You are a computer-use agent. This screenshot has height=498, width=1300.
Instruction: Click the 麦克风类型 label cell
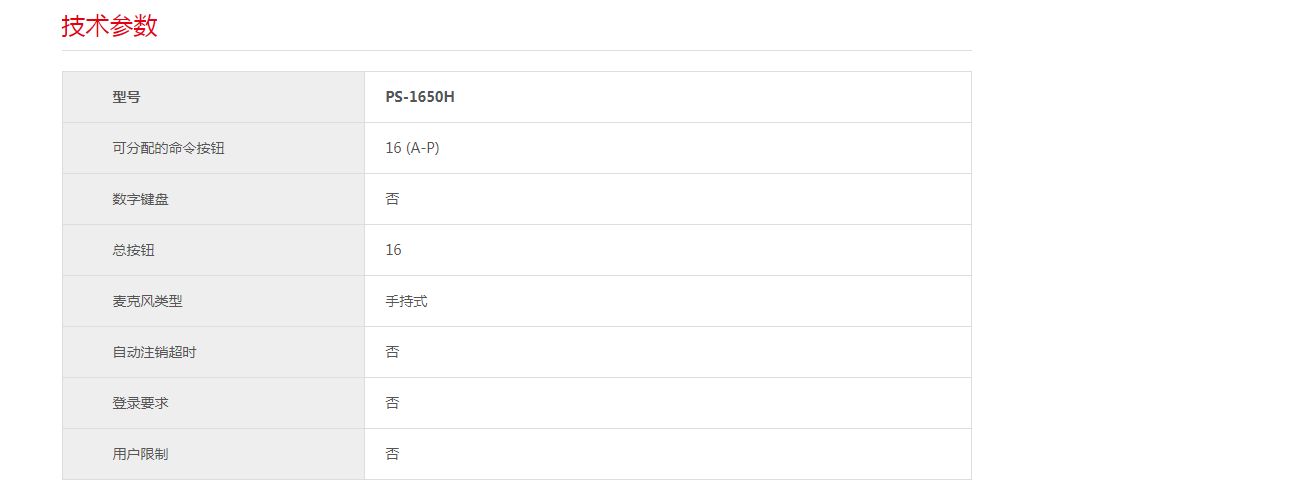[x=148, y=301]
